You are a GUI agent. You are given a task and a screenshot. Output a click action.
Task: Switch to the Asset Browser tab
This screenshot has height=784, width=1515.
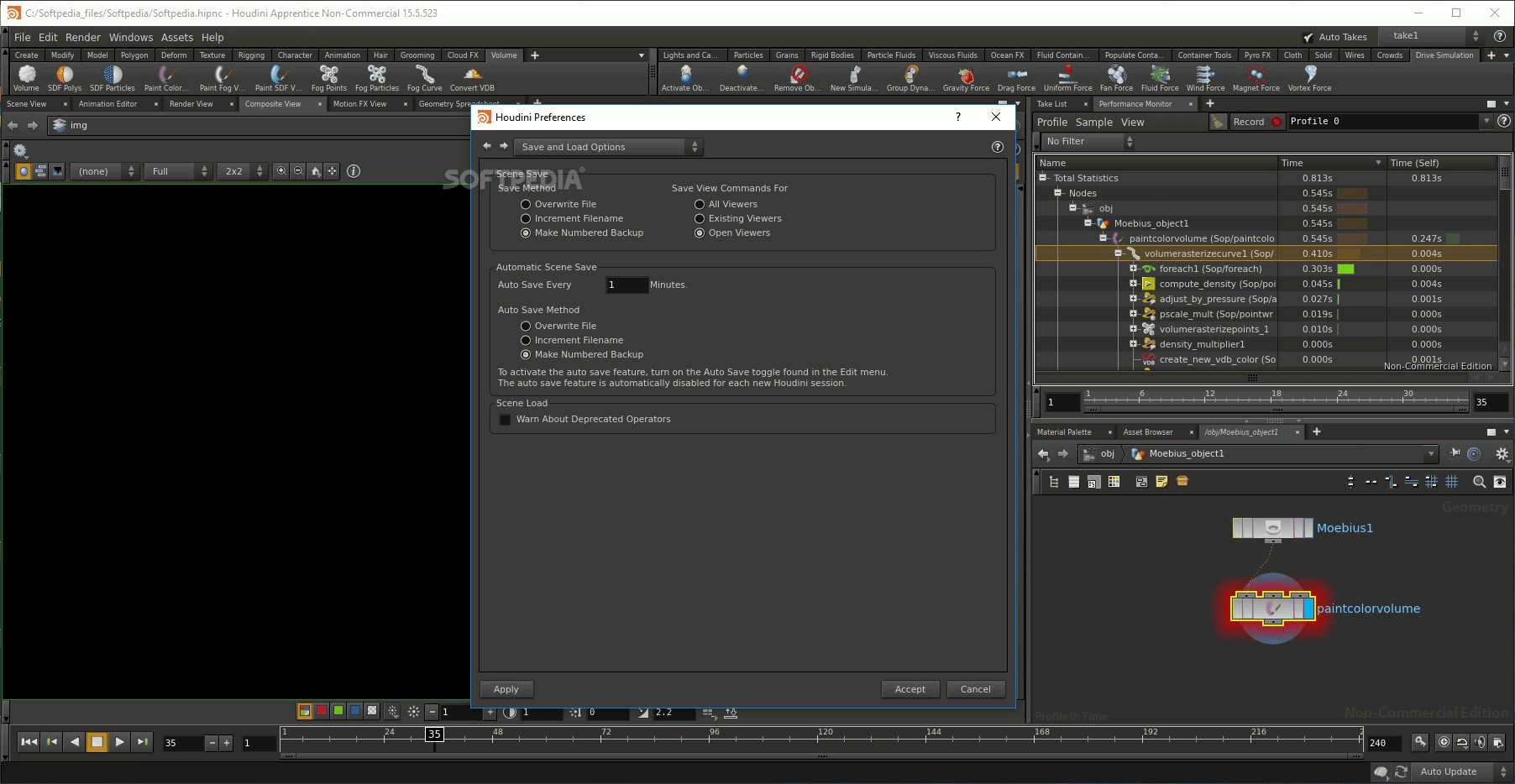[1148, 432]
